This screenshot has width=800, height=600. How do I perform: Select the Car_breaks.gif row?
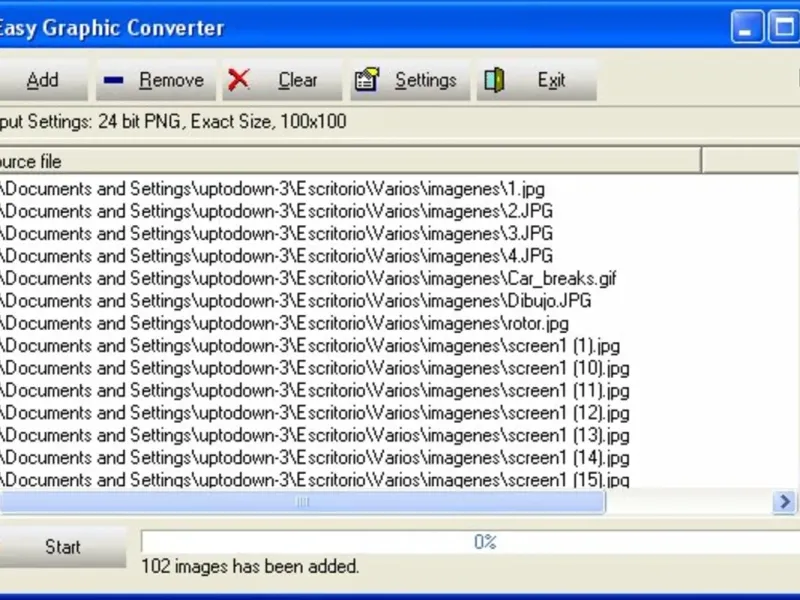[x=308, y=279]
